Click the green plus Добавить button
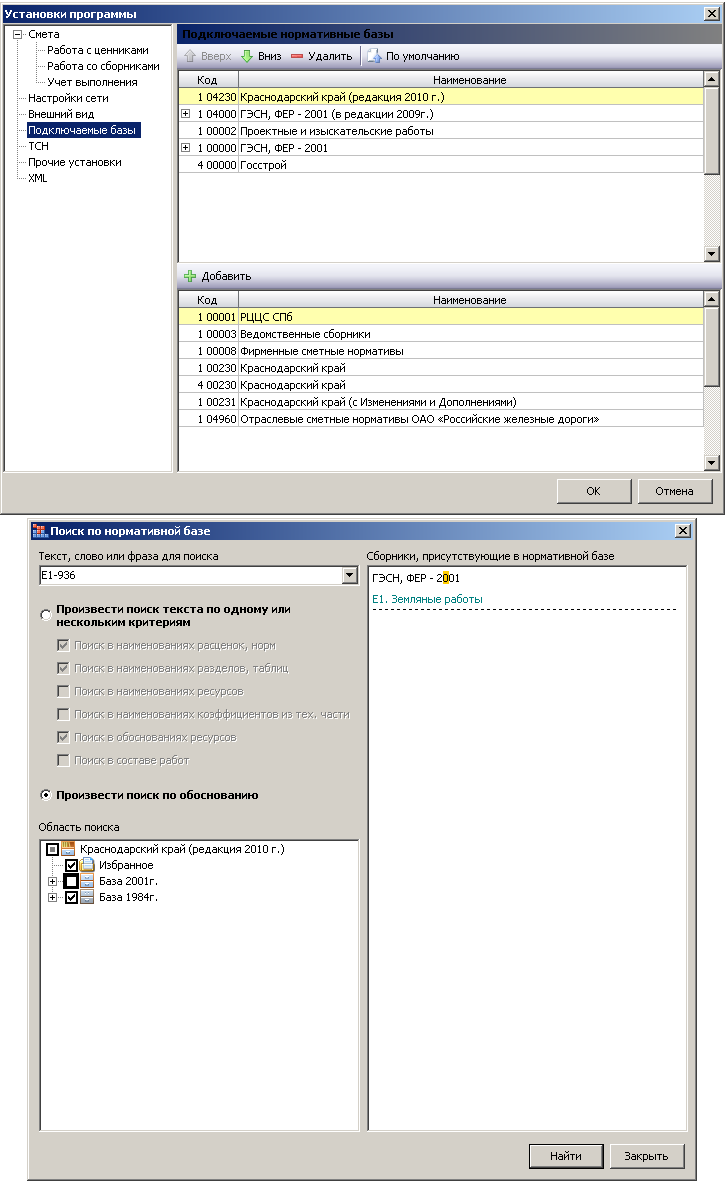The height and width of the screenshot is (1184, 728). click(x=217, y=276)
